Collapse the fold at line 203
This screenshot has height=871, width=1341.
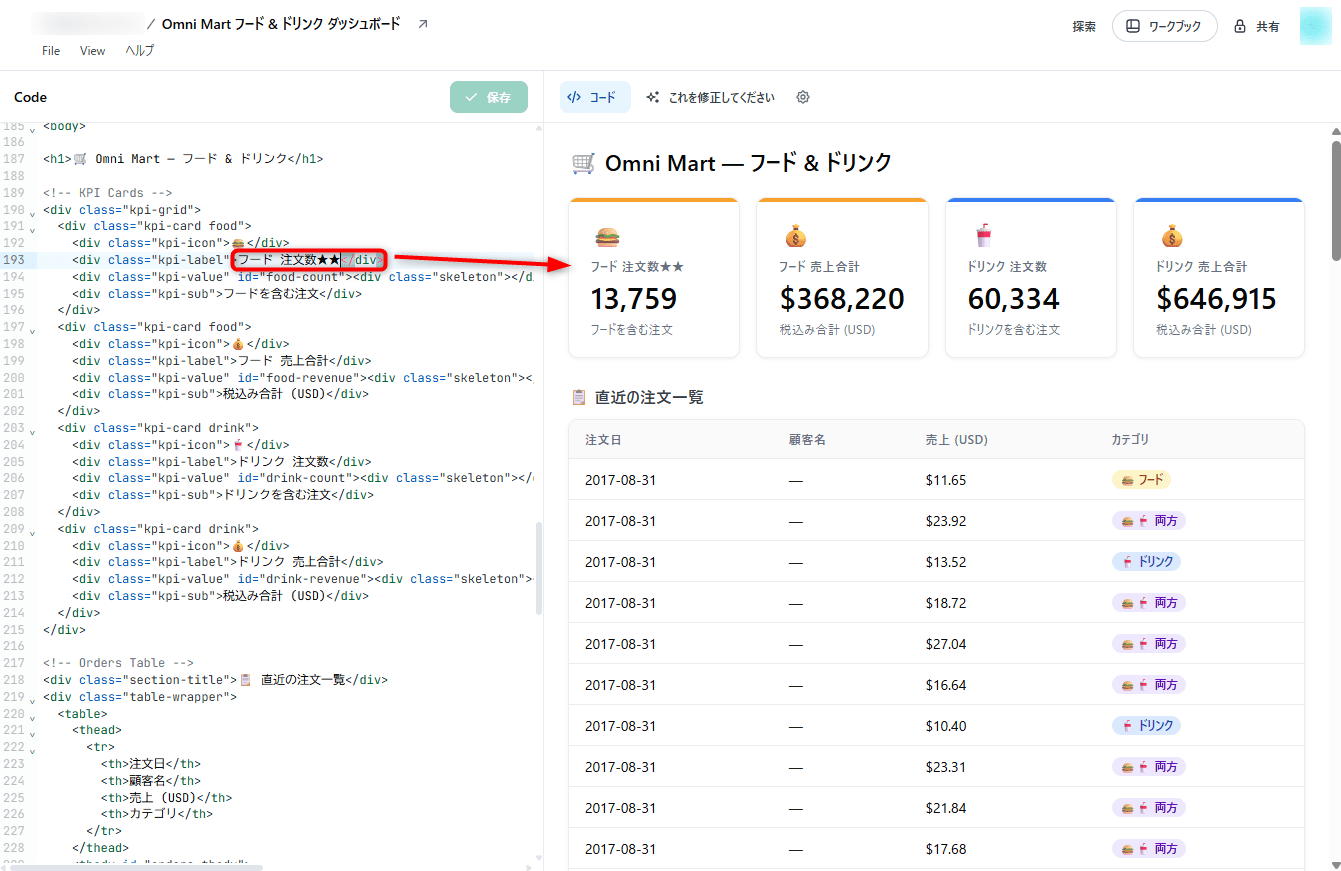32,431
